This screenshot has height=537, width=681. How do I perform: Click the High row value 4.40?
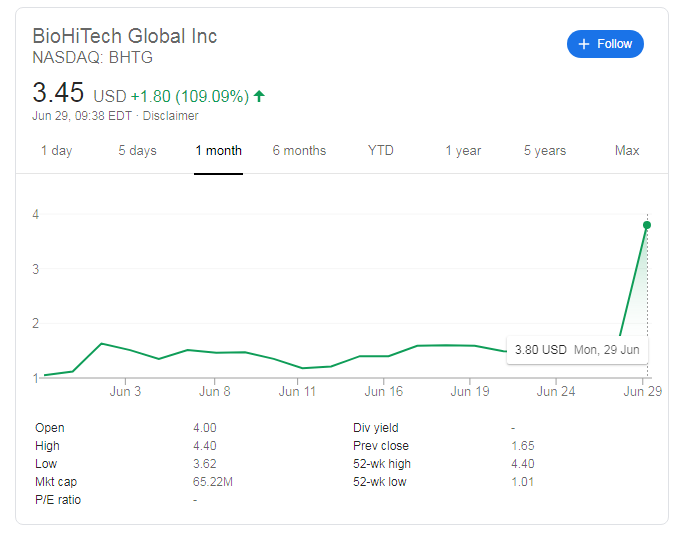205,446
